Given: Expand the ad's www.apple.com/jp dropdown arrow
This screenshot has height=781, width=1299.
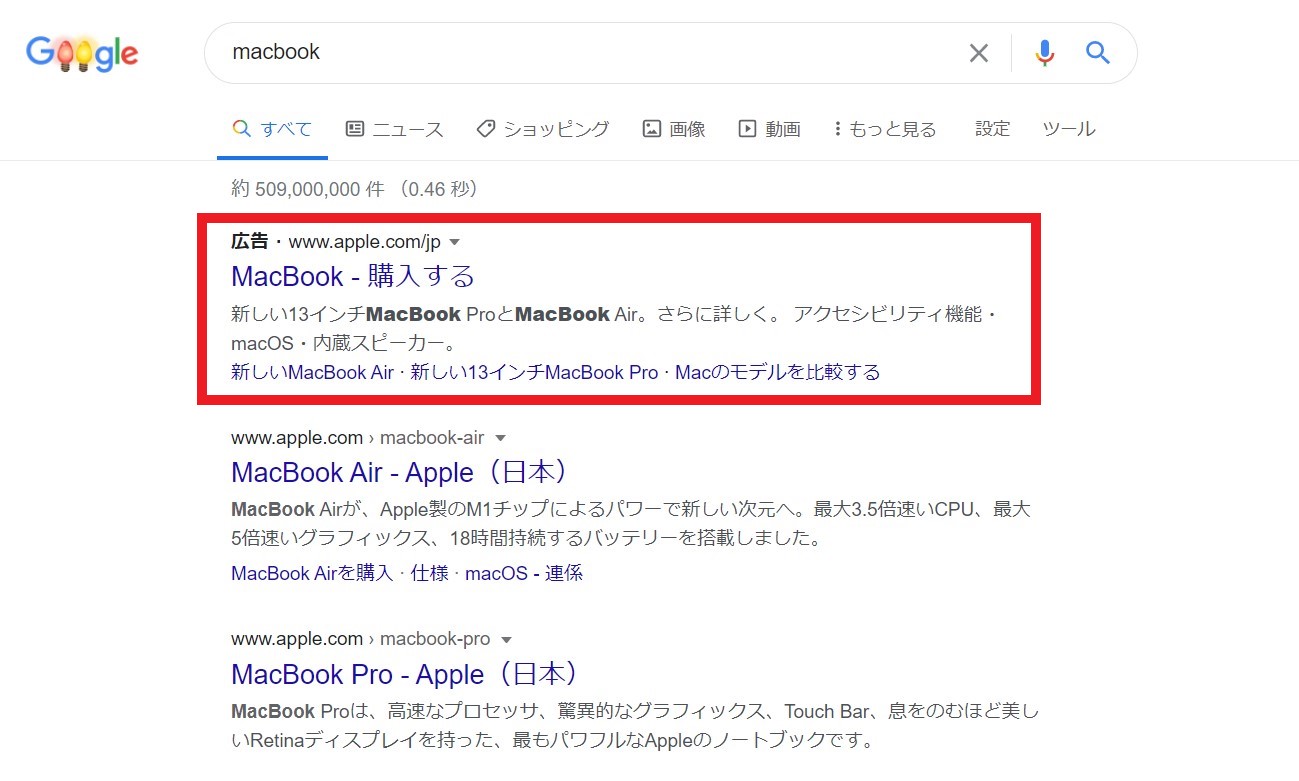Looking at the screenshot, I should [454, 242].
